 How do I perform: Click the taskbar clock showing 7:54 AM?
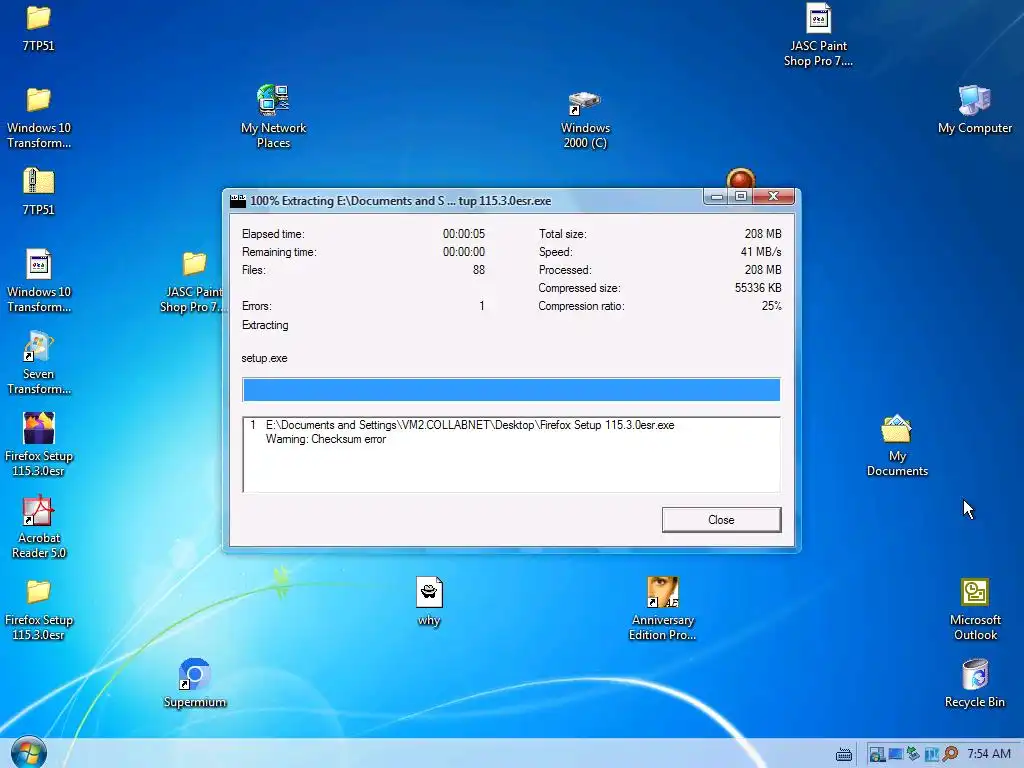tap(989, 754)
